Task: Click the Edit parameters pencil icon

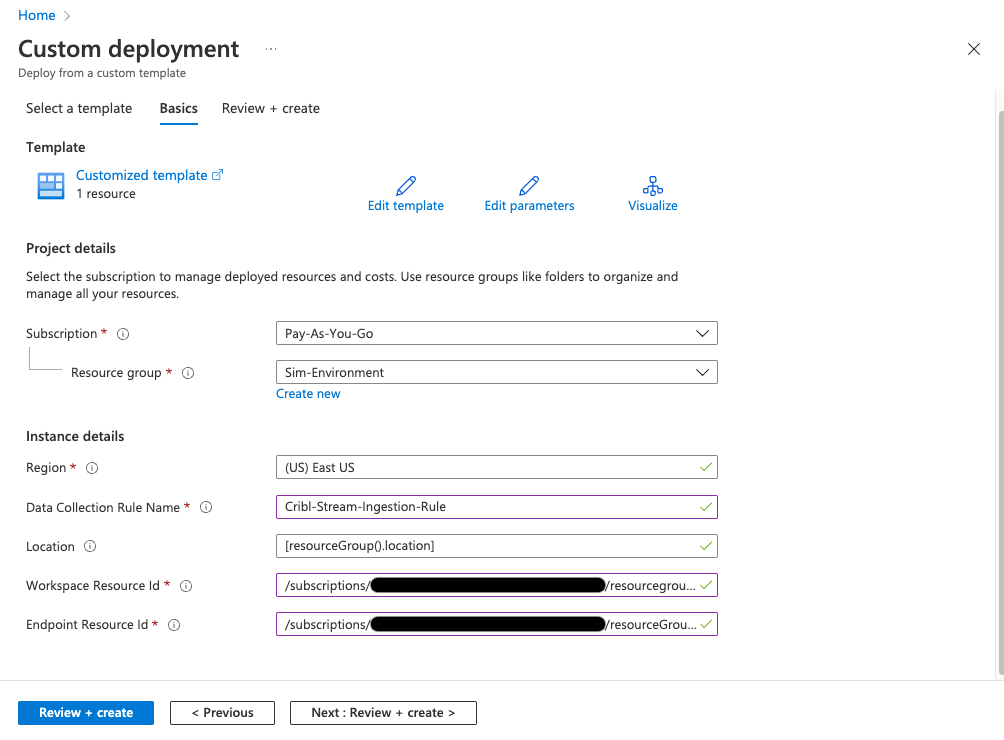Action: 529,186
